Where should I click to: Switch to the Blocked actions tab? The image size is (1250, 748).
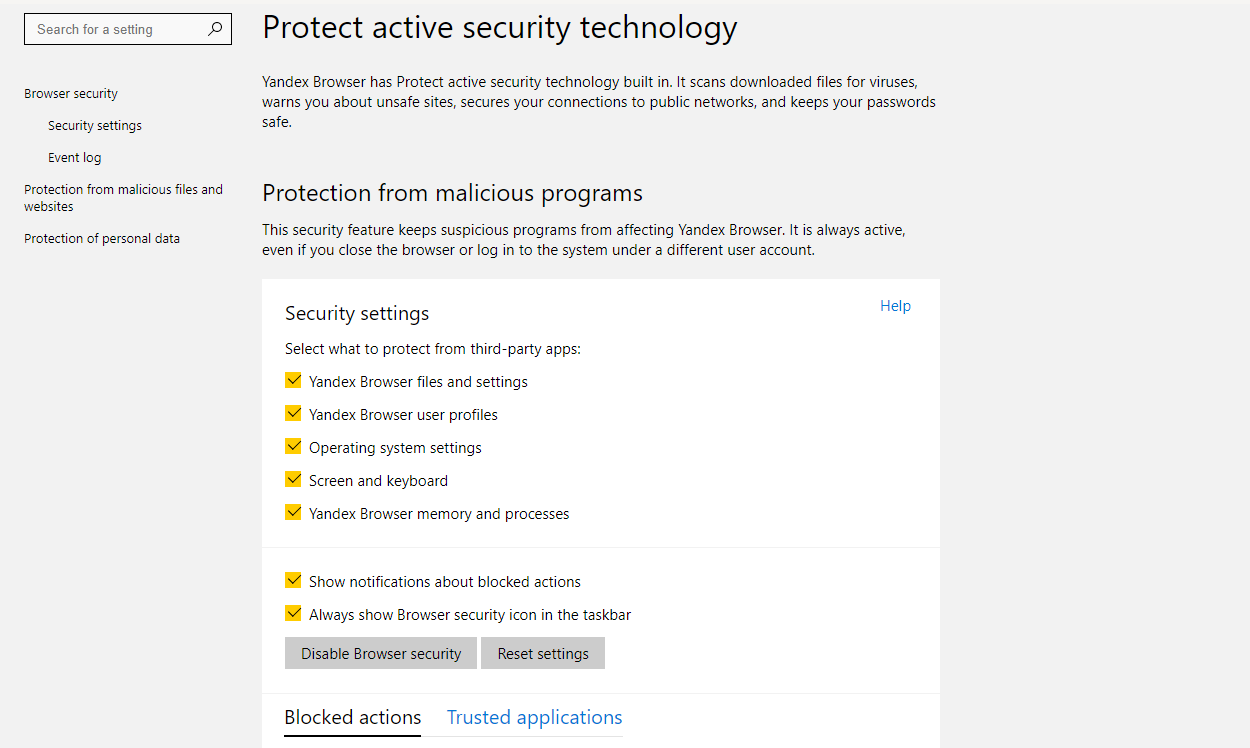point(353,717)
